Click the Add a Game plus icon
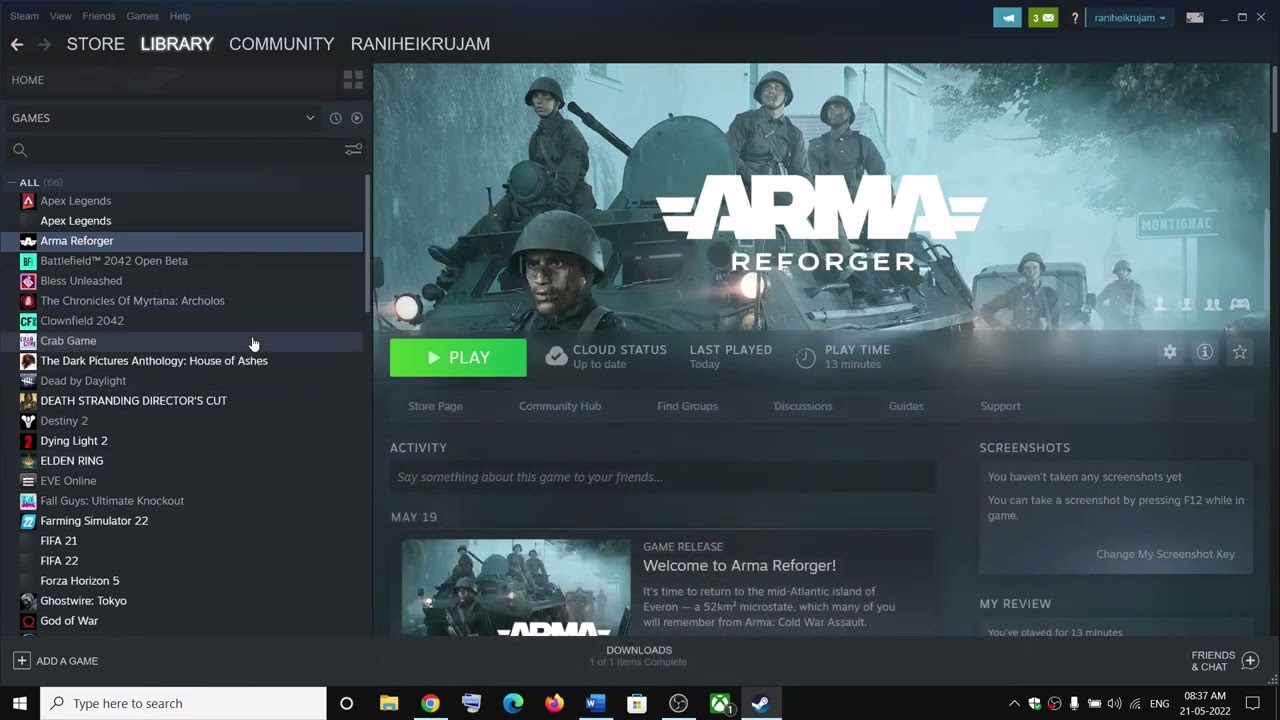 click(21, 661)
